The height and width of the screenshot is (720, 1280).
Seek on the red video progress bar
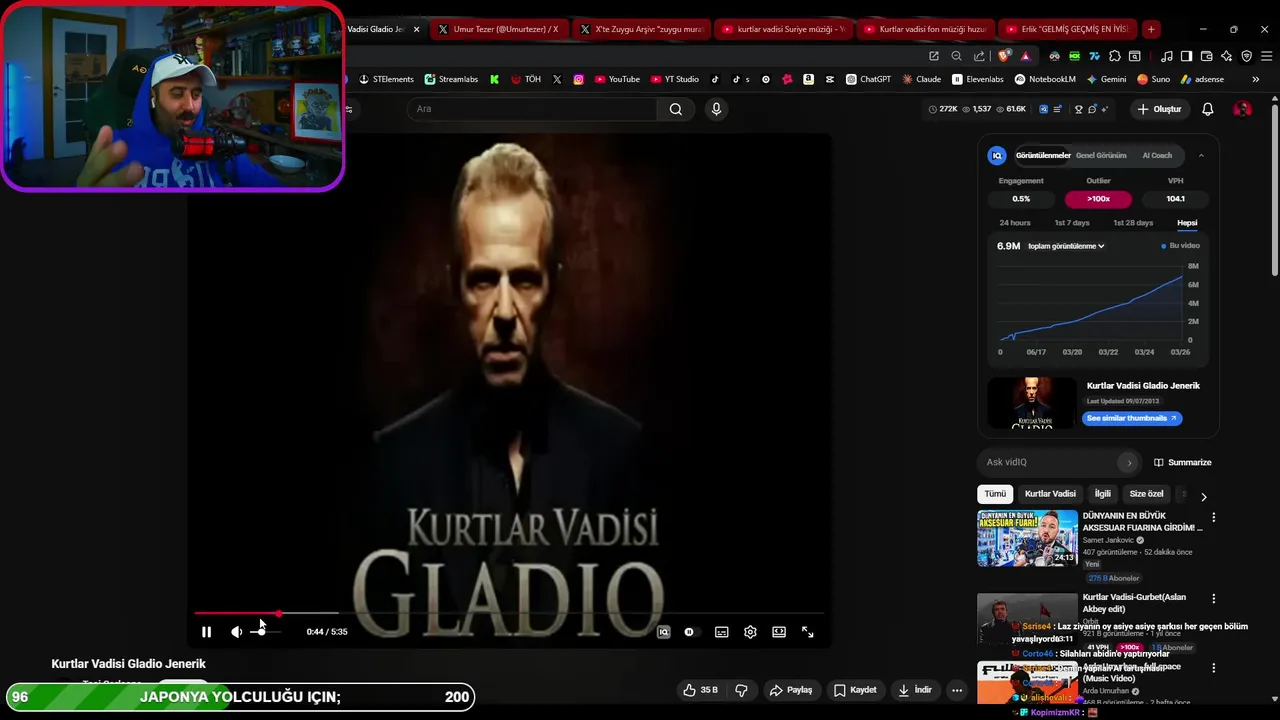coord(508,613)
